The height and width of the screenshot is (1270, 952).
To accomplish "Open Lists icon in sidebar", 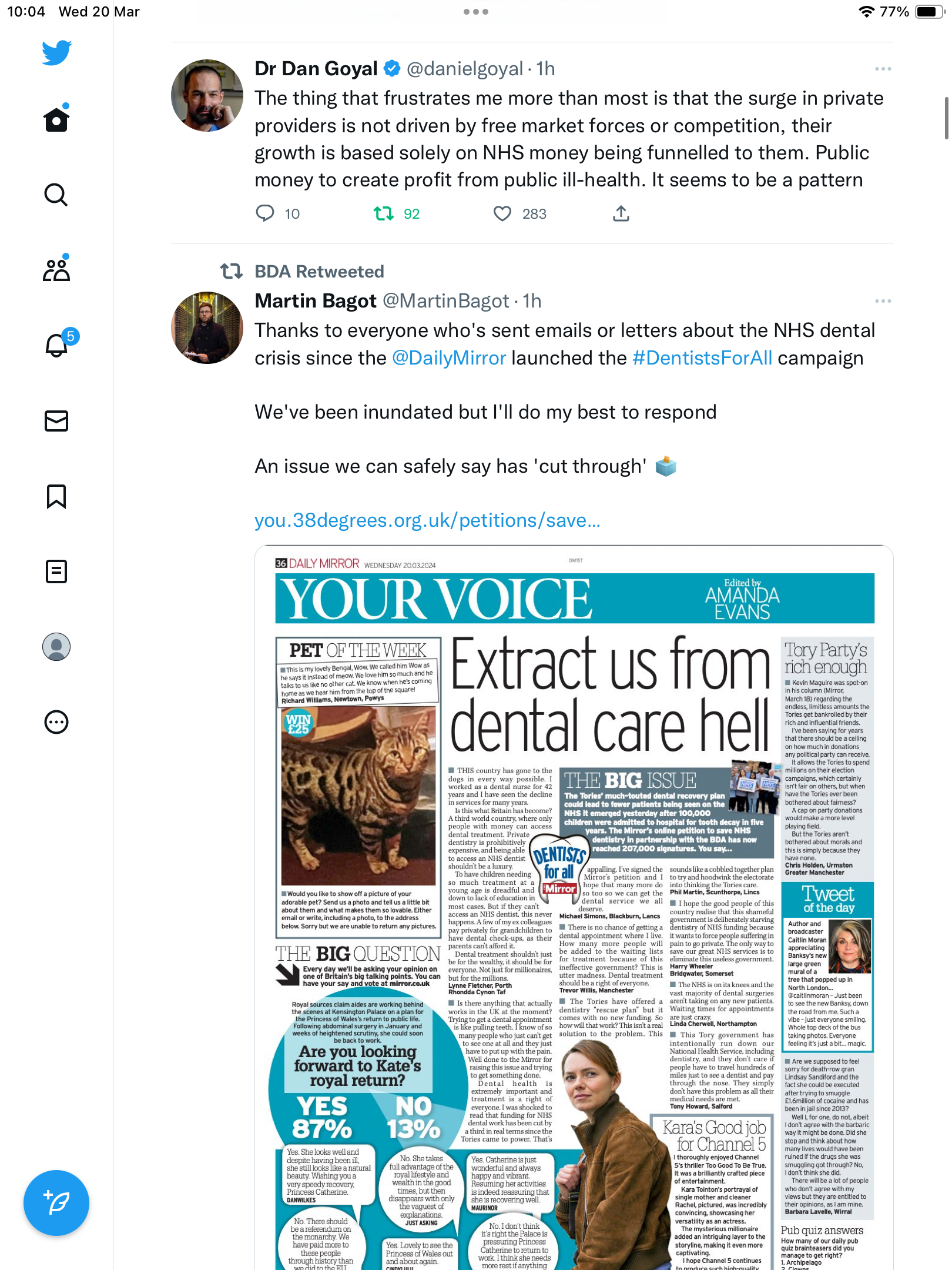I will pos(56,571).
